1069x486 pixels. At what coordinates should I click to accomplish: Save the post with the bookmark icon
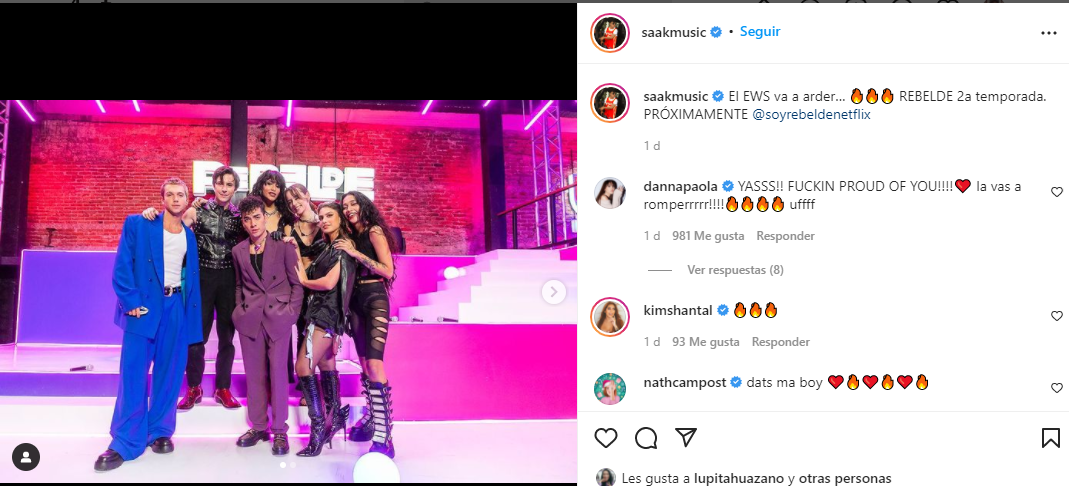click(1051, 438)
